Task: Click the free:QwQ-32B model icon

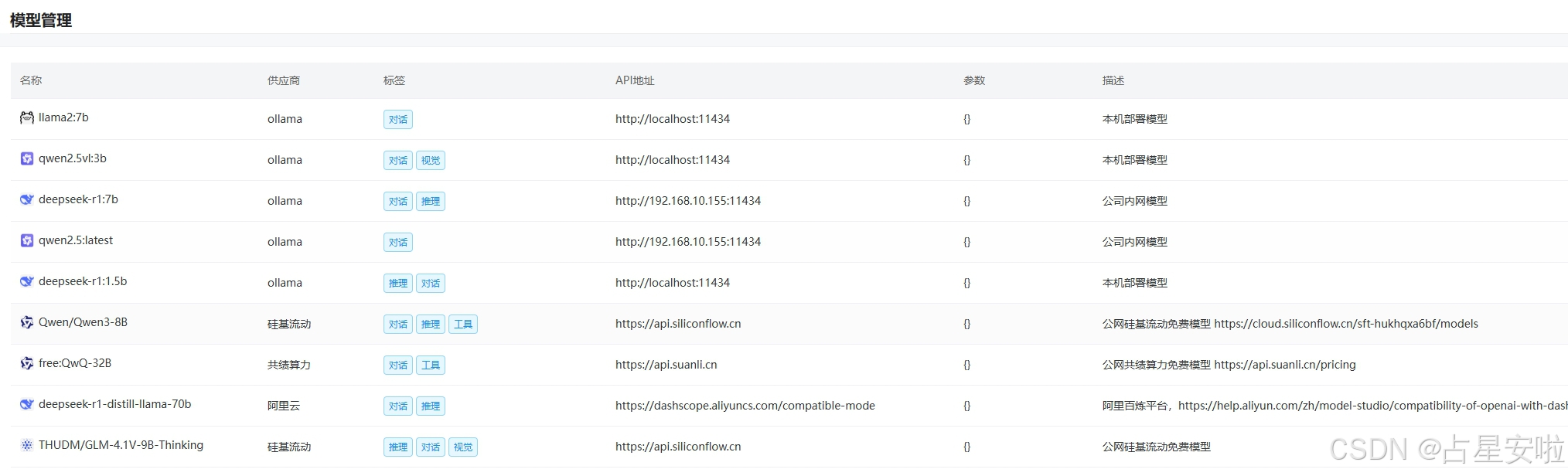Action: pyautogui.click(x=27, y=363)
